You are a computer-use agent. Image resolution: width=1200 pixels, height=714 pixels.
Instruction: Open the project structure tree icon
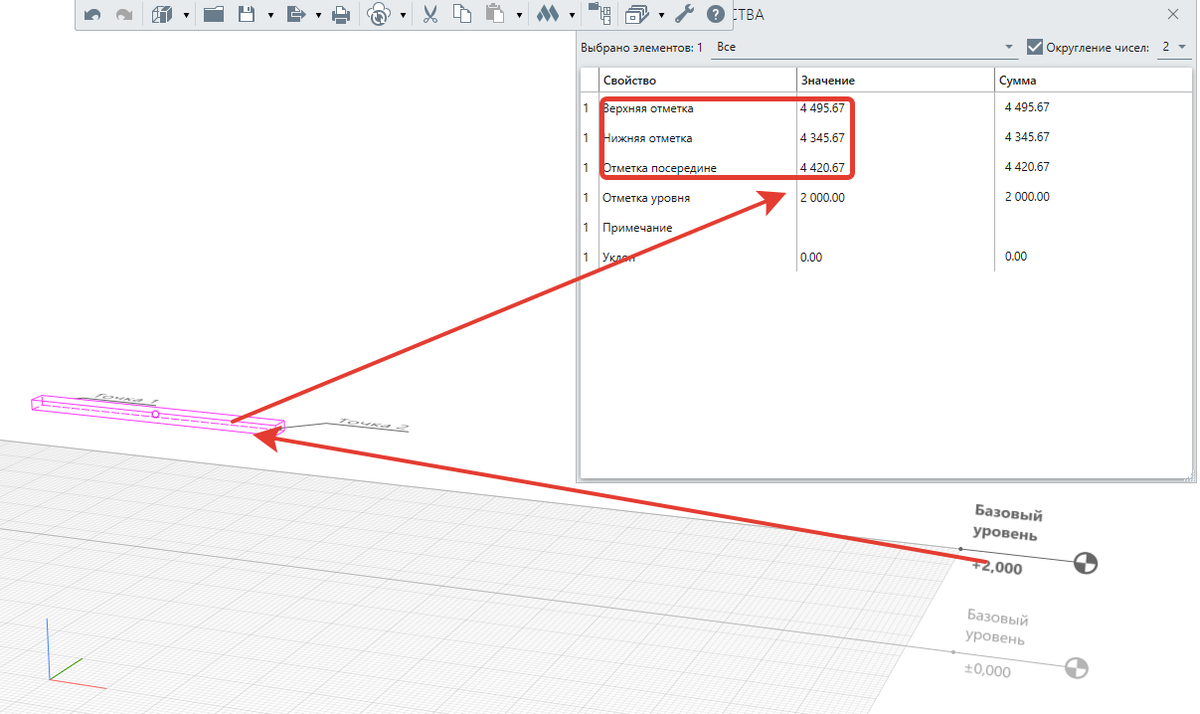click(x=599, y=15)
